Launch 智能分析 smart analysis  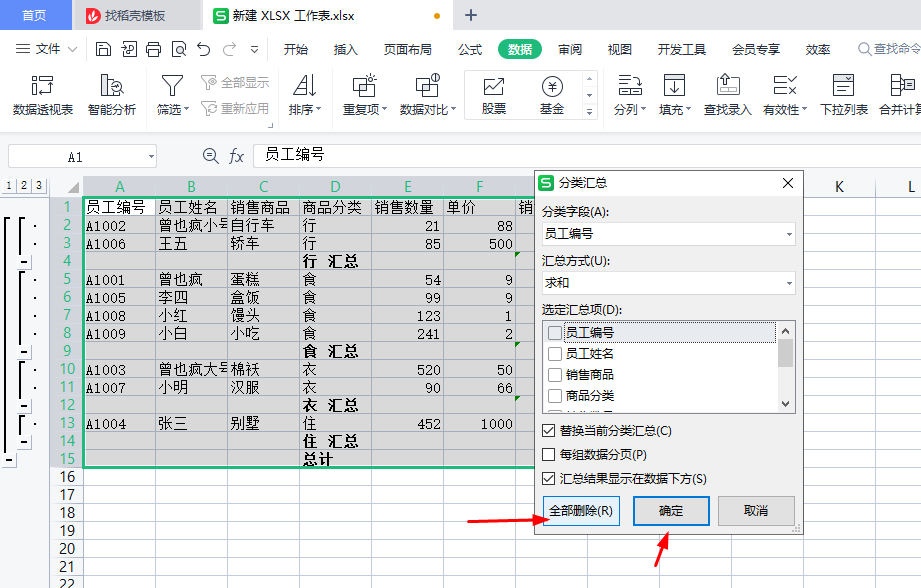[x=112, y=94]
